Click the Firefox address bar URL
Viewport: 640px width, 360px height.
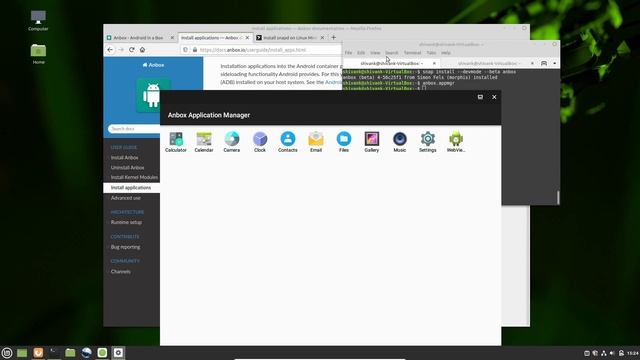click(253, 50)
